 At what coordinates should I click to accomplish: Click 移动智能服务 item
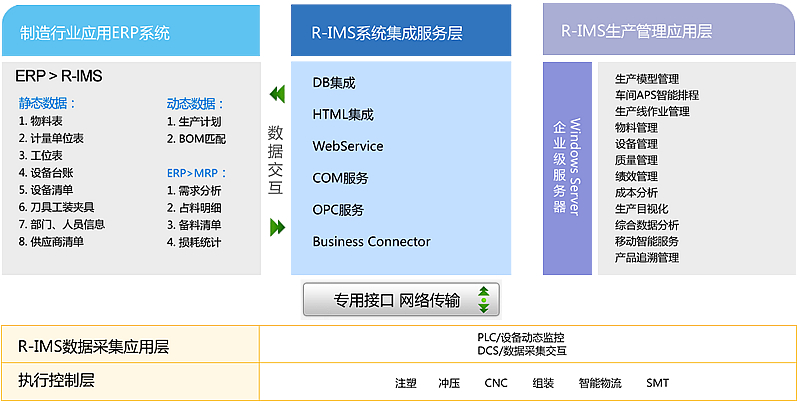pyautogui.click(x=647, y=241)
